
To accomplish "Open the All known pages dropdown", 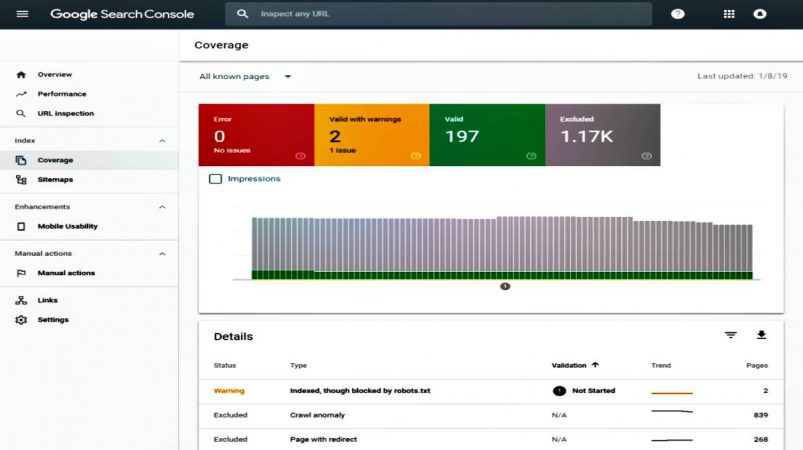I will [245, 76].
